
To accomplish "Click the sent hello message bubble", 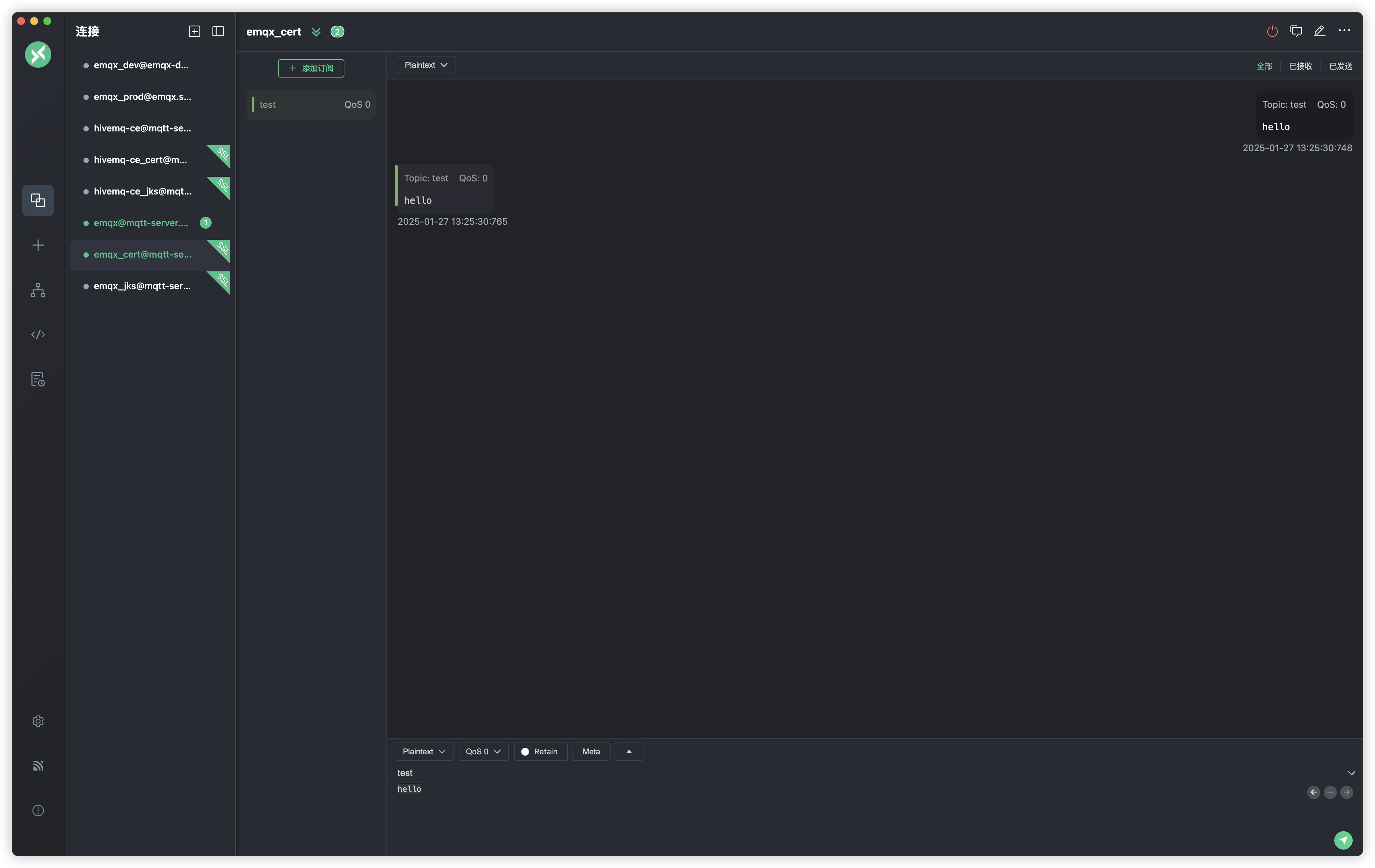I will [x=1304, y=115].
